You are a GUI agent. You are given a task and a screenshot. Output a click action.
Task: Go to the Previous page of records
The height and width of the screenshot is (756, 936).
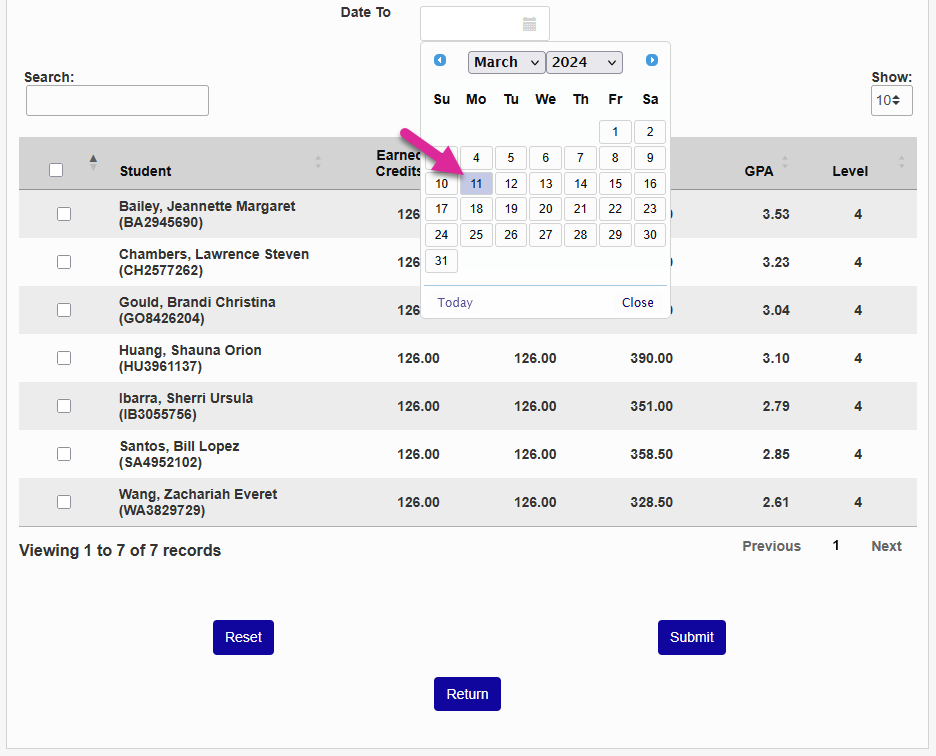click(x=771, y=546)
